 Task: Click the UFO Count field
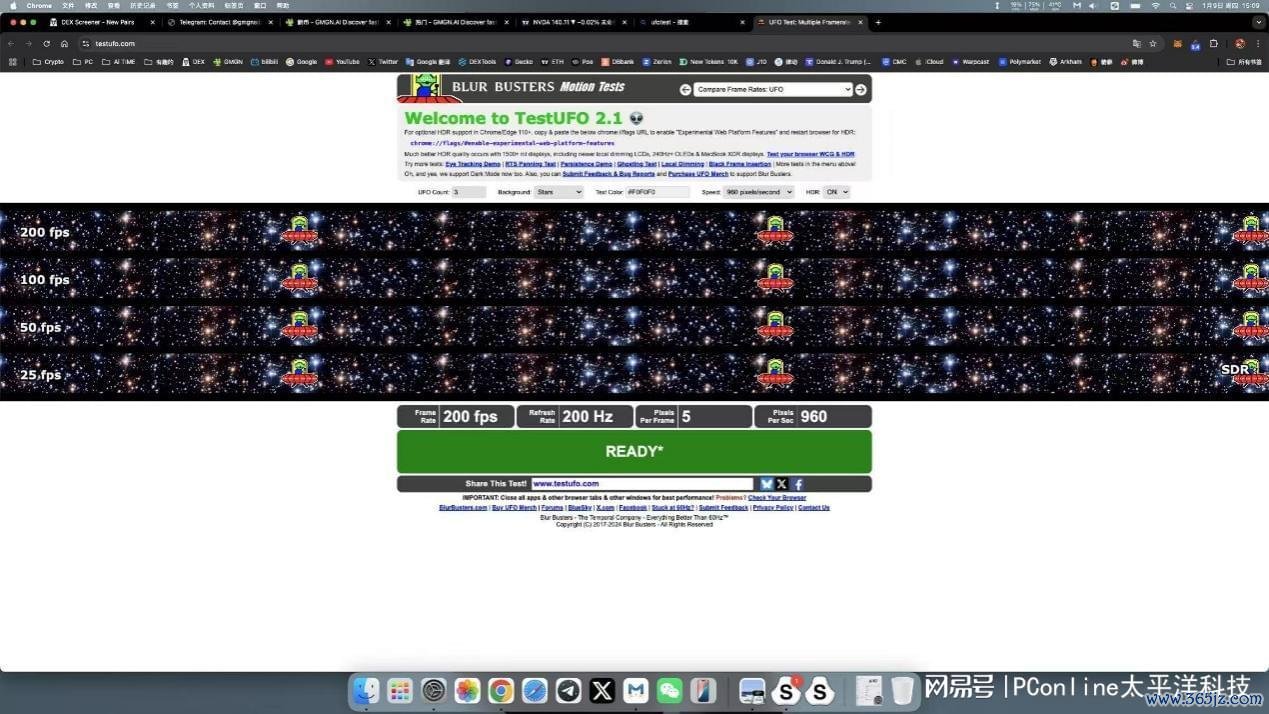pos(469,192)
